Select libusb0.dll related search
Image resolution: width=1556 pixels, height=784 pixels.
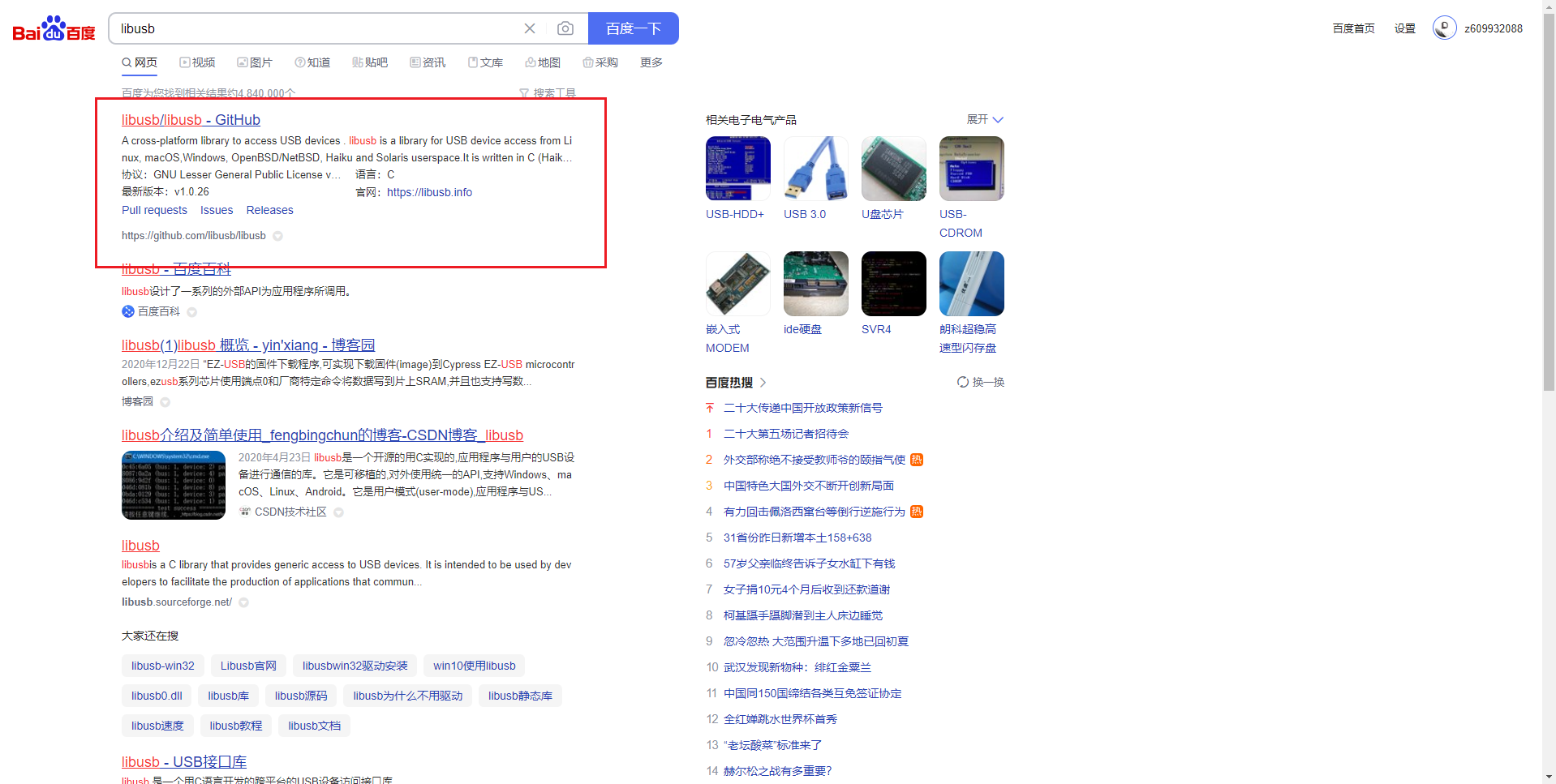(157, 696)
